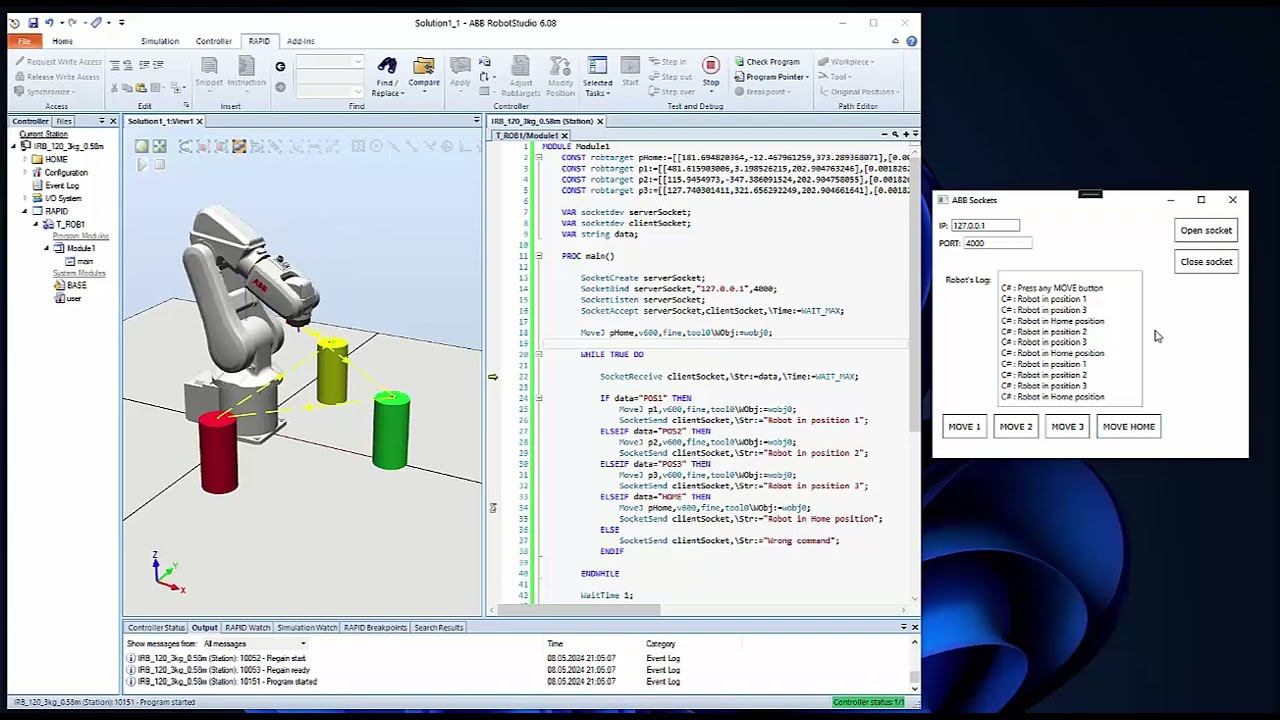
Task: Click the Controller status indicator in status bar
Action: point(869,702)
